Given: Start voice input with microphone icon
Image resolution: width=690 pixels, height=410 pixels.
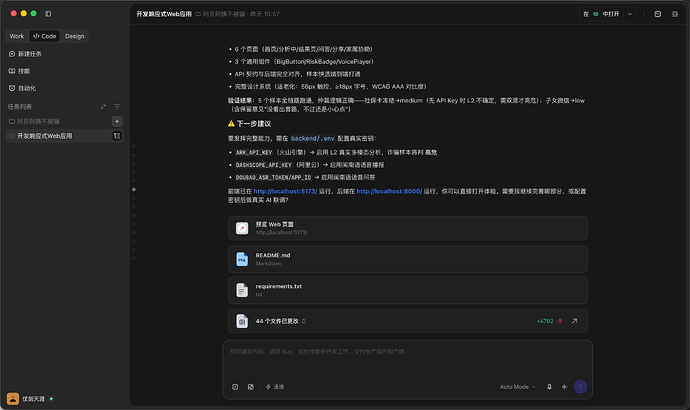Looking at the screenshot, I should pos(549,387).
